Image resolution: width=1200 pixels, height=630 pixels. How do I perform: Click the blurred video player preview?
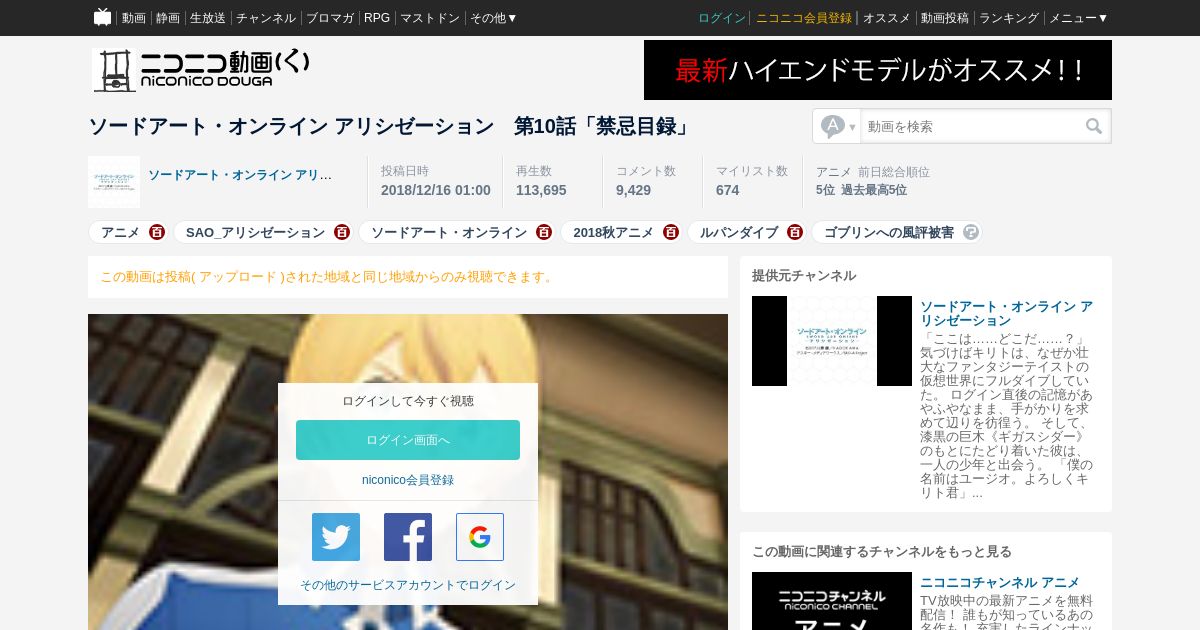408,472
